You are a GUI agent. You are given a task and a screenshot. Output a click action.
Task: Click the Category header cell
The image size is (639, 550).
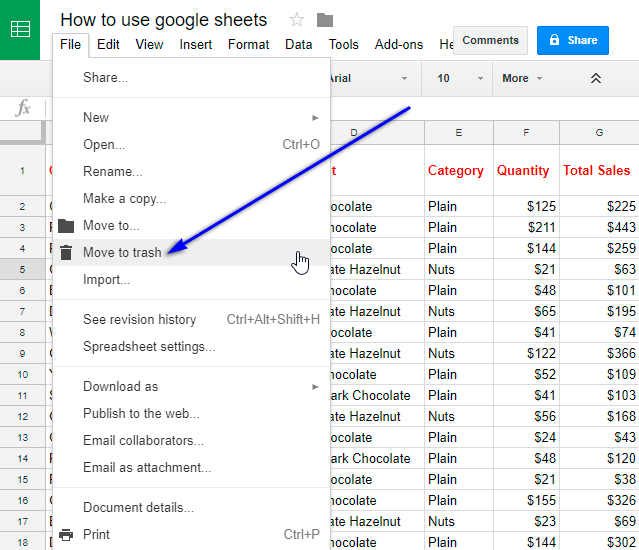[x=459, y=170]
